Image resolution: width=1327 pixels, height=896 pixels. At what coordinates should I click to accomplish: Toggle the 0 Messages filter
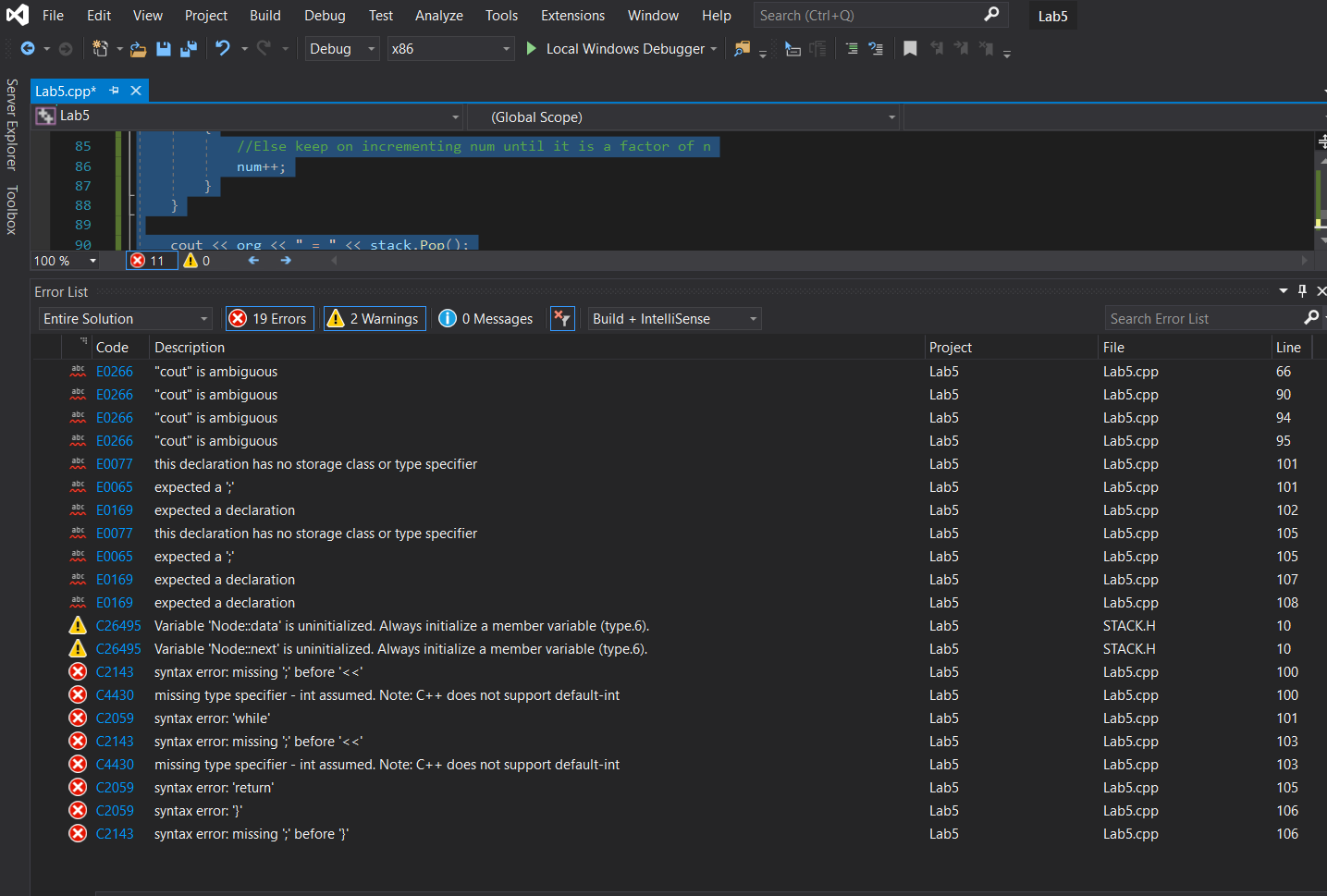click(486, 319)
